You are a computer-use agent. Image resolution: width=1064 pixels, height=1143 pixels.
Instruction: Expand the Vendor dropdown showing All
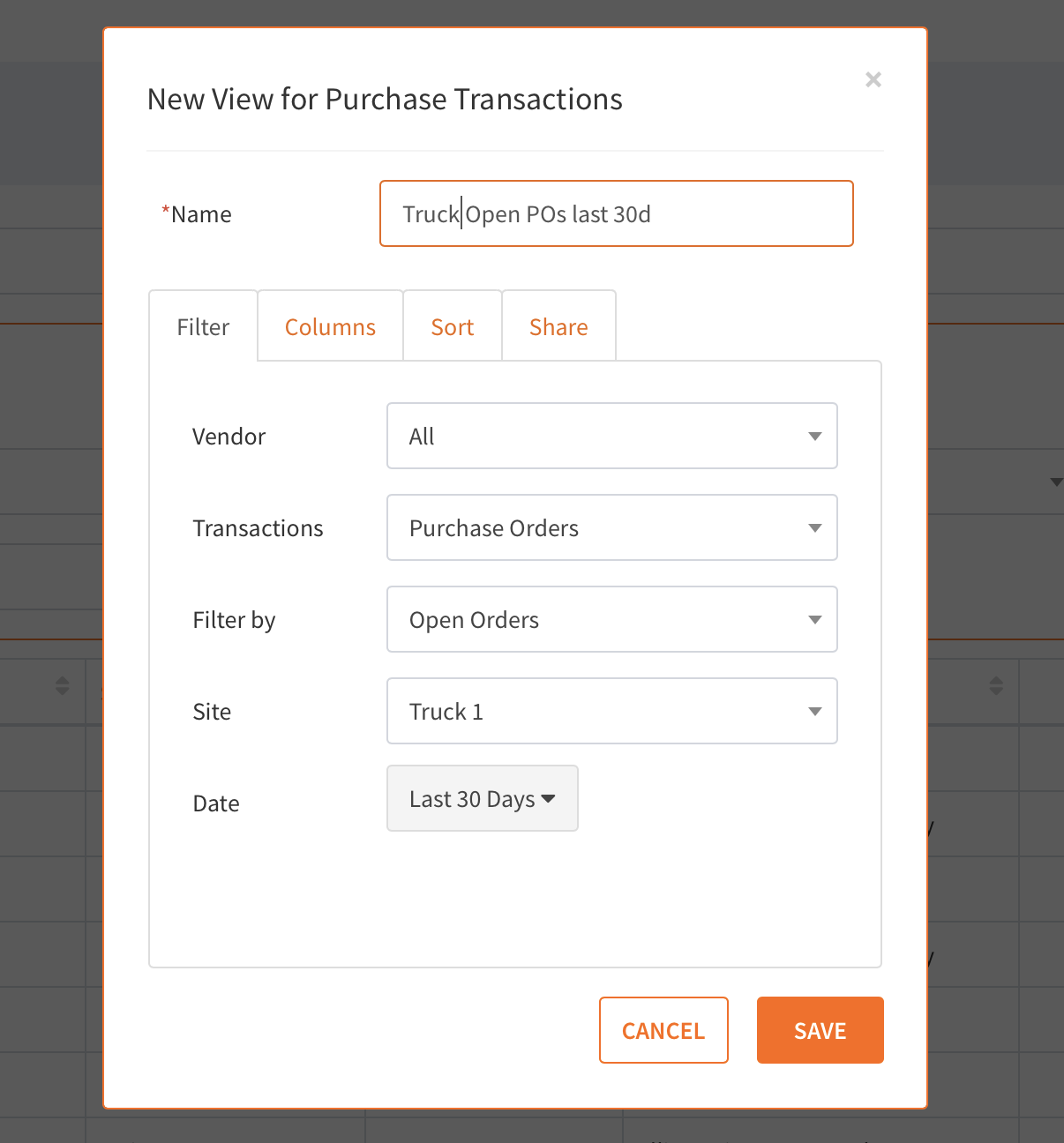click(x=611, y=436)
